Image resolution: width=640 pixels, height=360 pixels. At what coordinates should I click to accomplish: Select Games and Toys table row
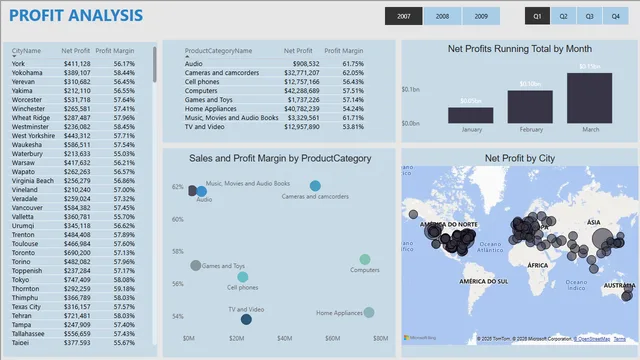pos(274,100)
